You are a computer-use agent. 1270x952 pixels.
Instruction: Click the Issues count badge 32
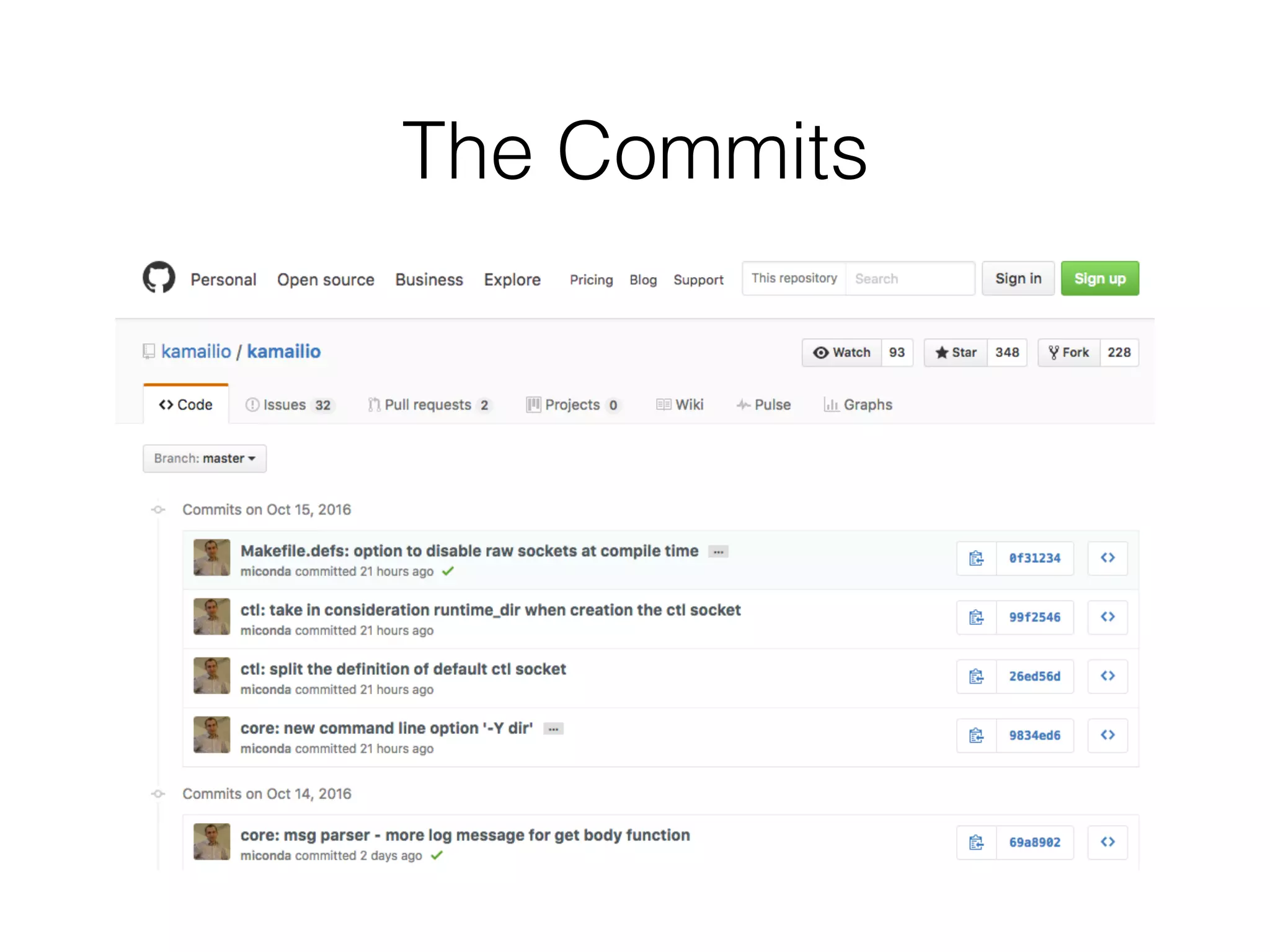(322, 405)
